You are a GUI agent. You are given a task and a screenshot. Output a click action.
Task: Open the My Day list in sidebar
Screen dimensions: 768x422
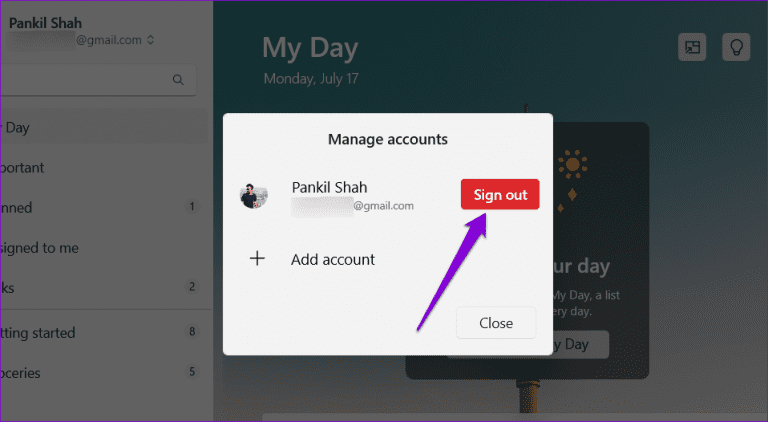coord(103,127)
